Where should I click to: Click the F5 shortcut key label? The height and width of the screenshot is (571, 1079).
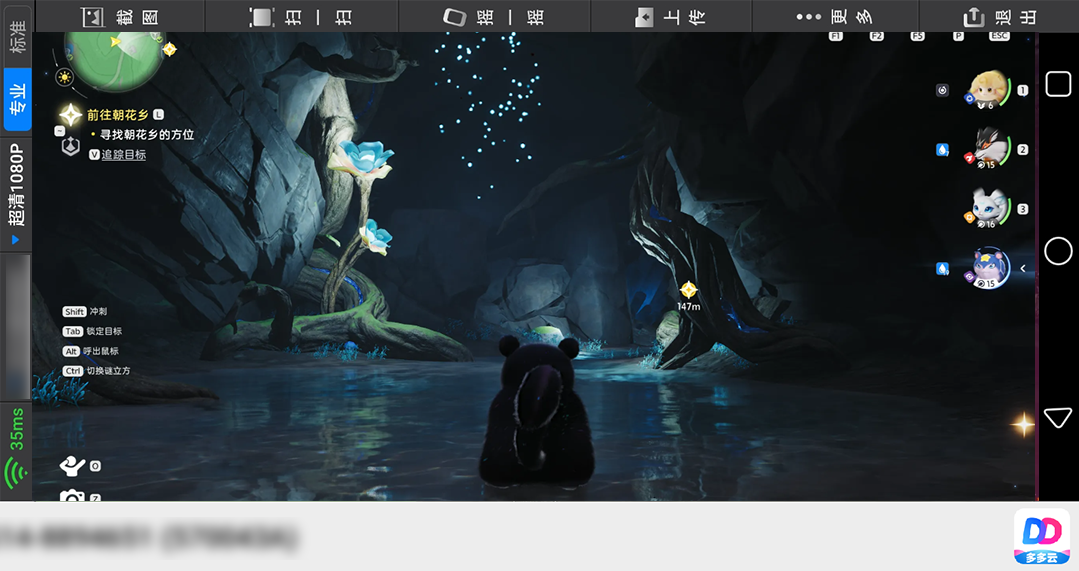[917, 36]
